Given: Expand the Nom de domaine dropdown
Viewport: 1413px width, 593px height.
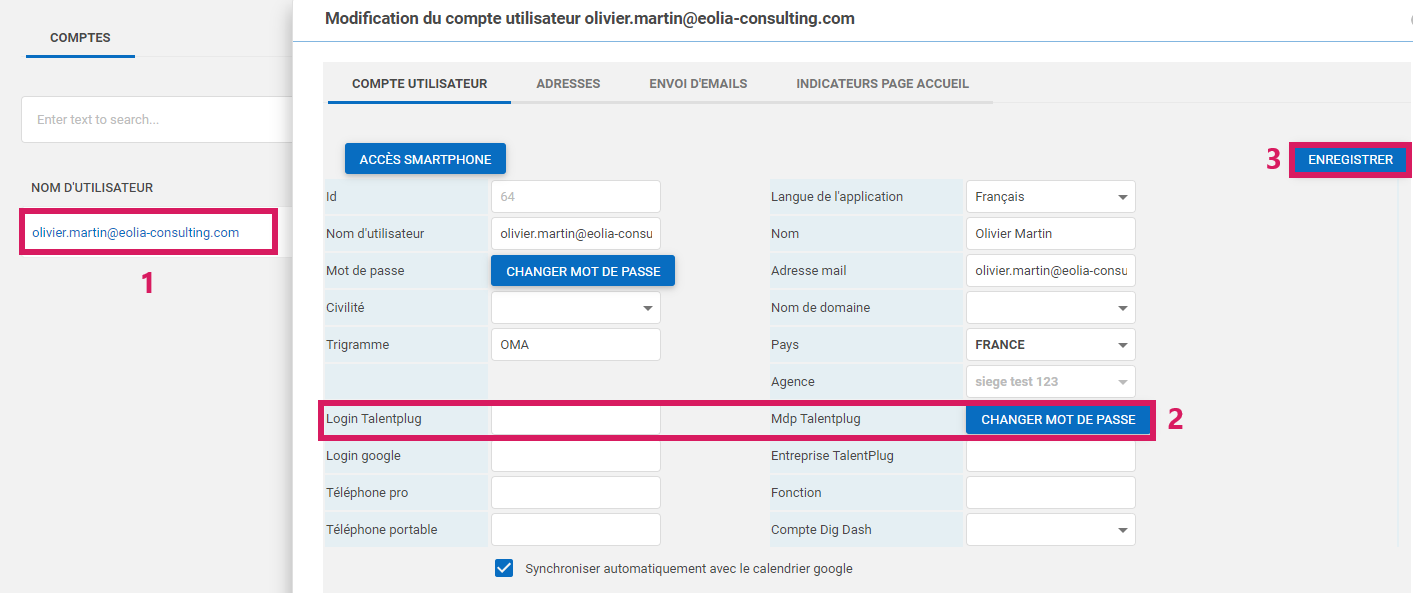Looking at the screenshot, I should pyautogui.click(x=1050, y=308).
